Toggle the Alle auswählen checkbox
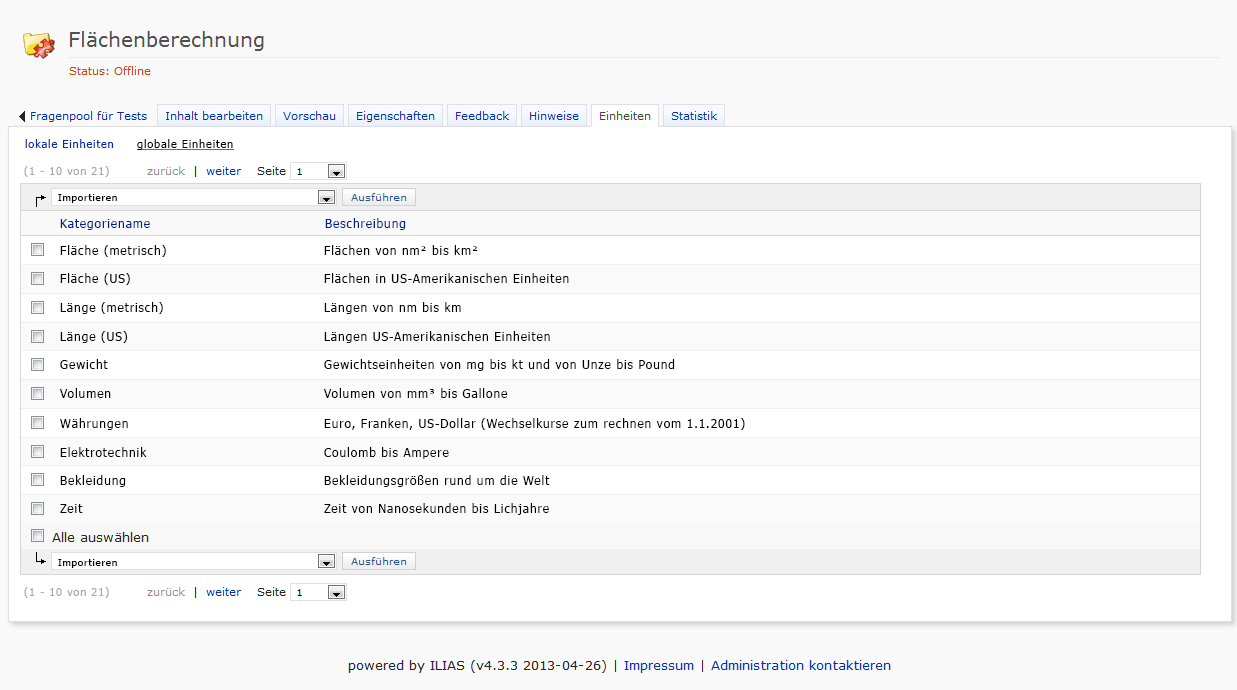Screen dimensions: 1237x690 coord(38,536)
